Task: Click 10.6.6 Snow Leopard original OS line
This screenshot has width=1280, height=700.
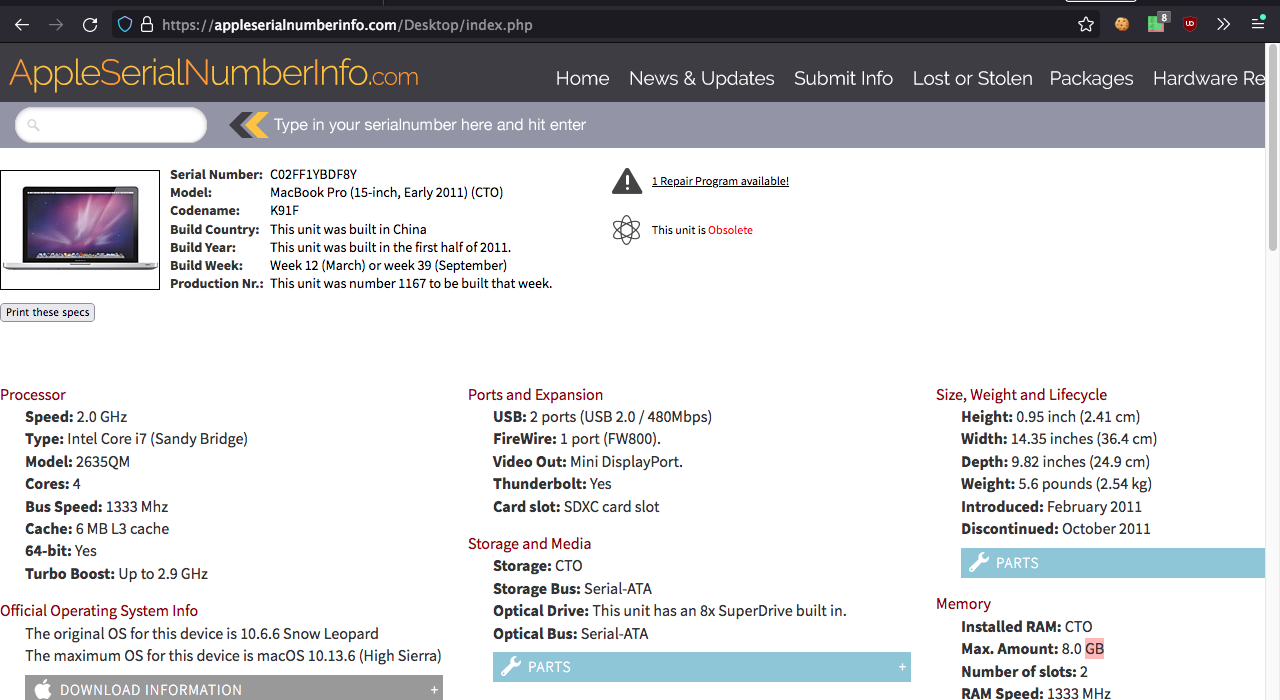Action: [x=202, y=633]
